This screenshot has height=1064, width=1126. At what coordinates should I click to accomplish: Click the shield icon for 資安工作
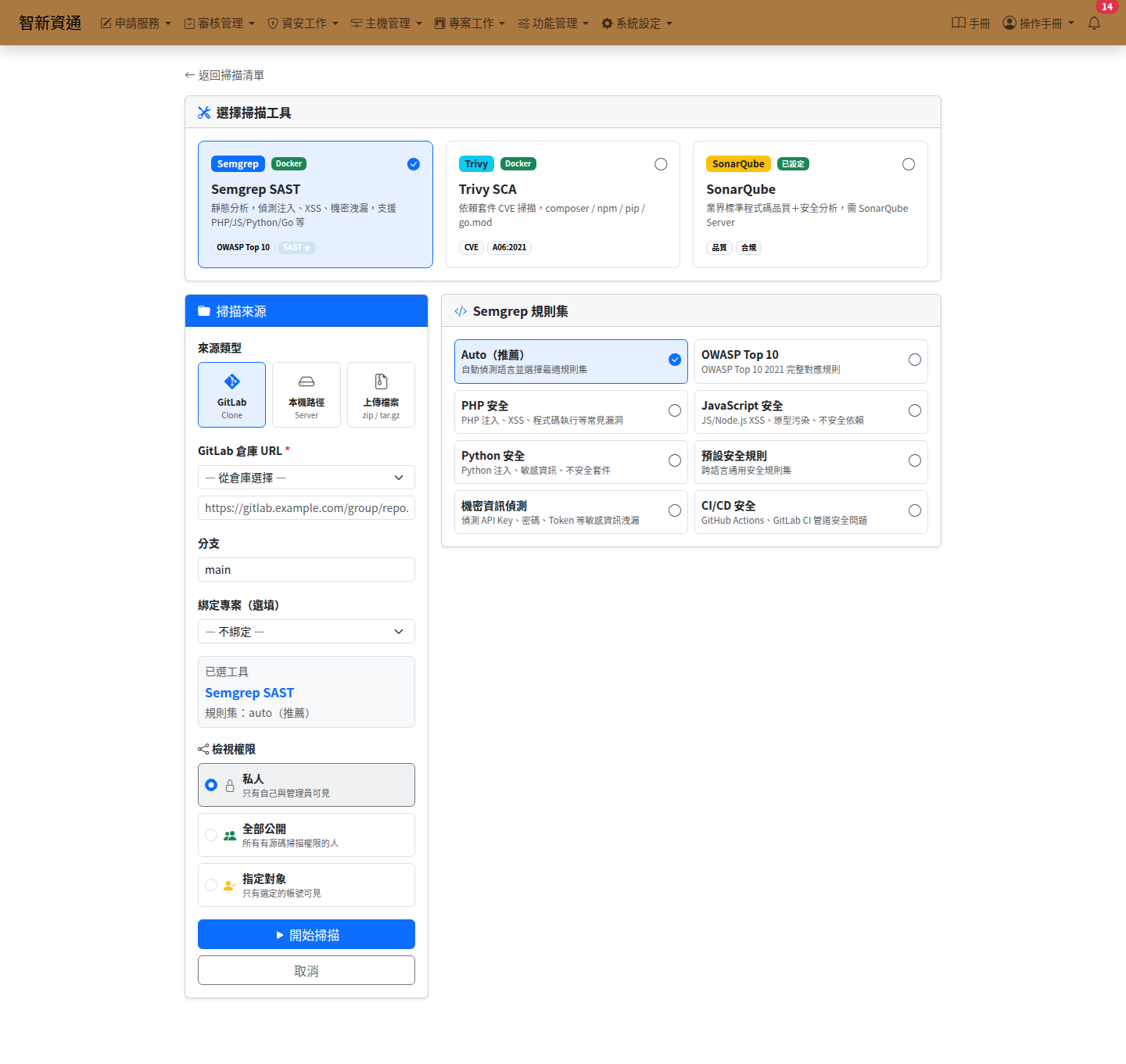click(x=273, y=23)
